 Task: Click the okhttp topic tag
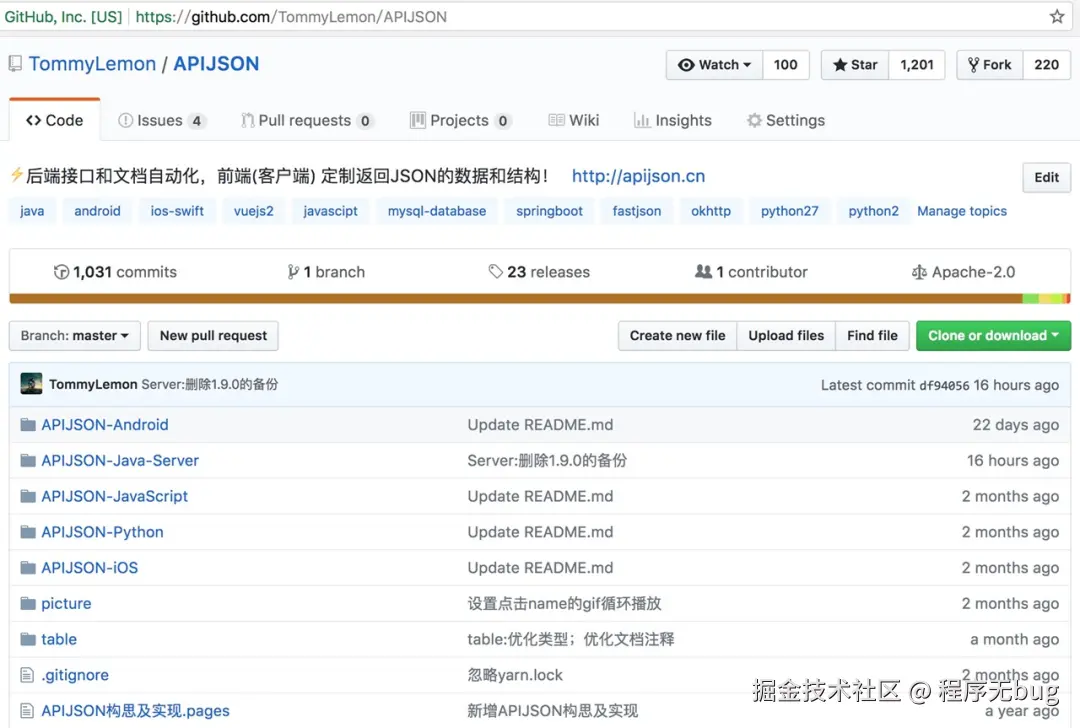(711, 211)
